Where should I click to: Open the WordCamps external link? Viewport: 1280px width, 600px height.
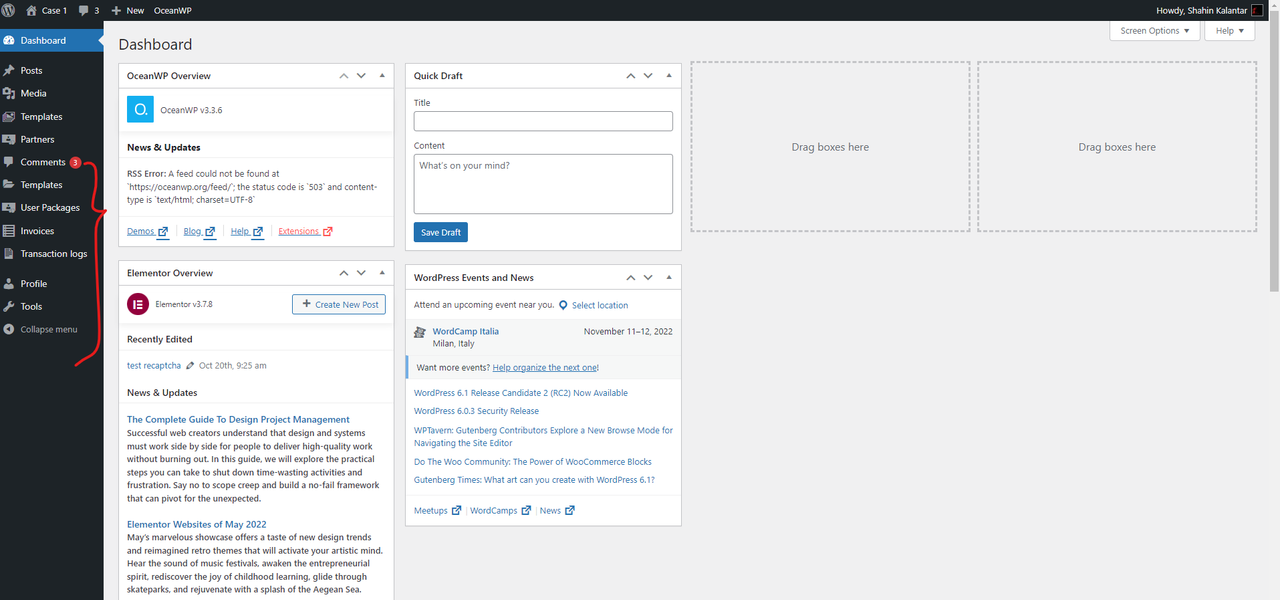click(500, 511)
